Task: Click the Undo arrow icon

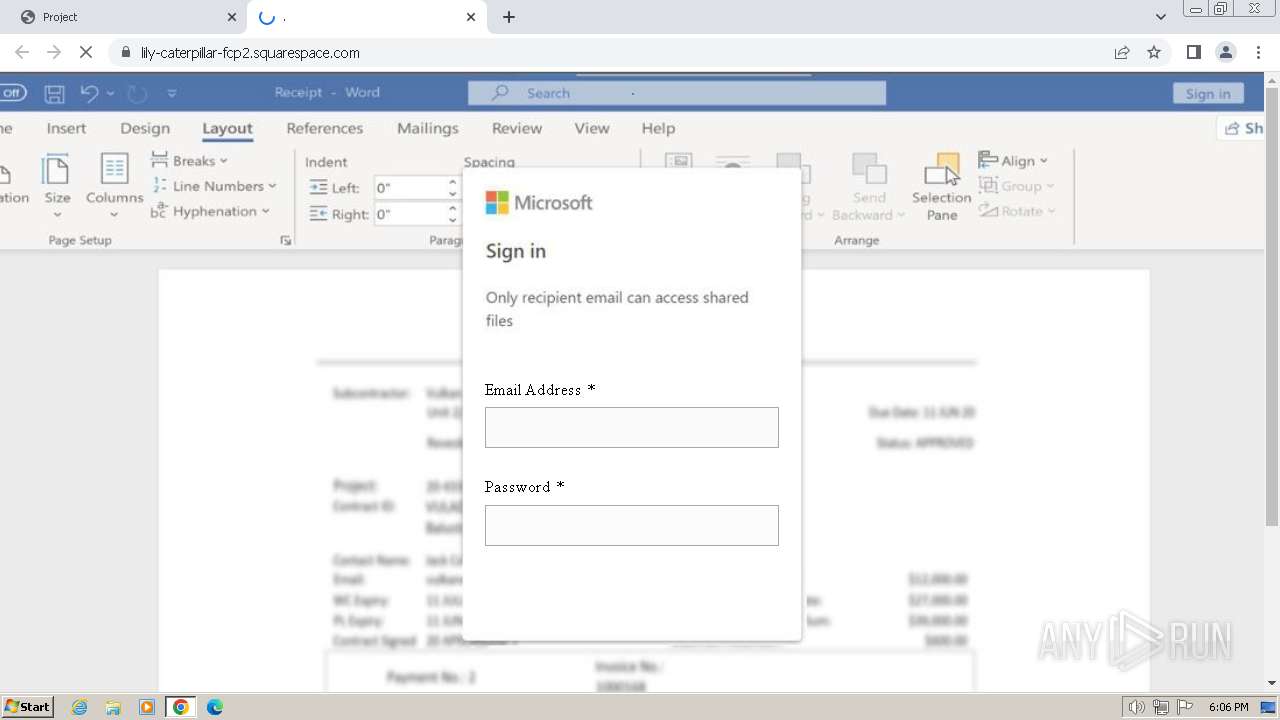Action: [x=89, y=93]
